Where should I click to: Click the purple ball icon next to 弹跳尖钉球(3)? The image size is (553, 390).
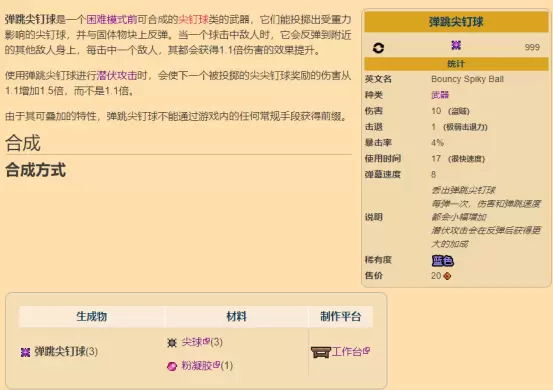[25, 352]
